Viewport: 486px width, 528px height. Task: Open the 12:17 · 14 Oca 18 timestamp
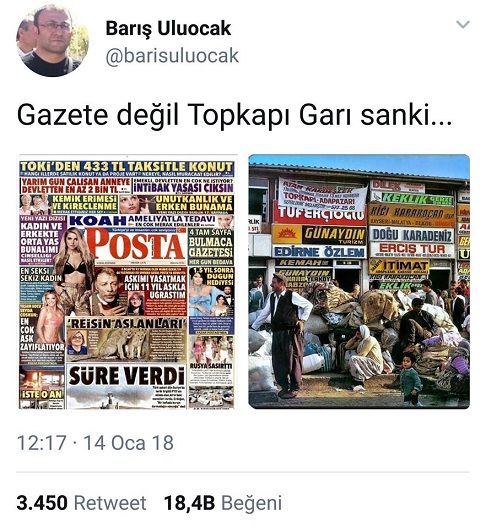click(95, 442)
